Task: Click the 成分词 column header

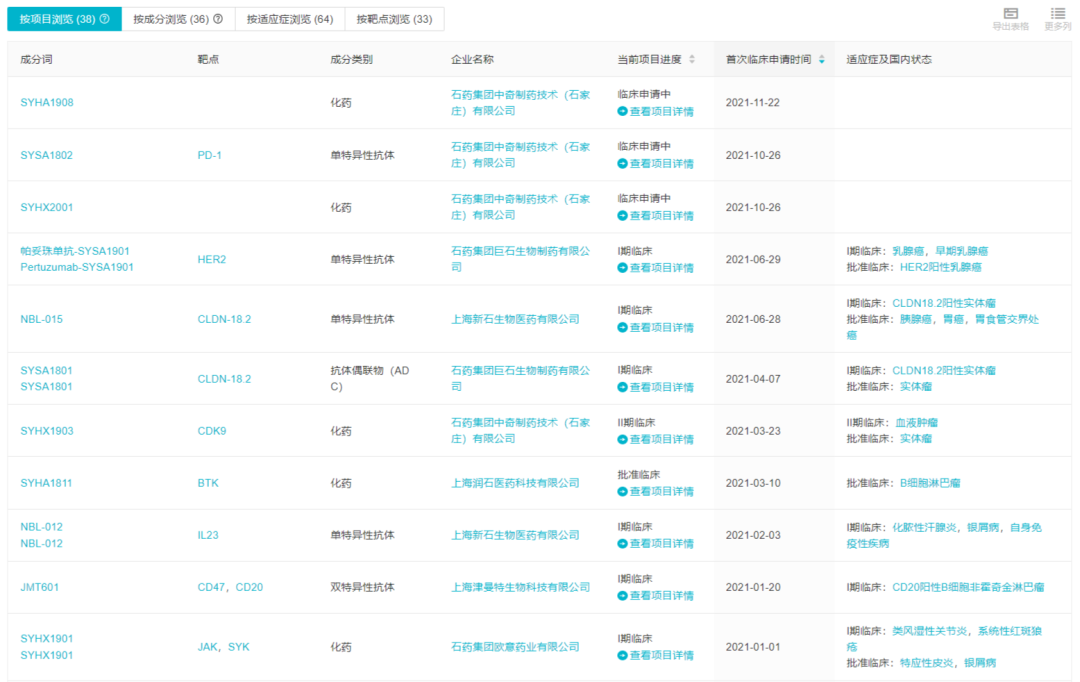Action: tap(37, 60)
